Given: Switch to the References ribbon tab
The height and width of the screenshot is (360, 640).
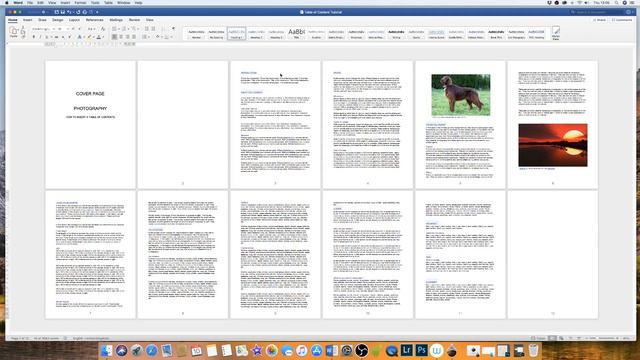Looking at the screenshot, I should pos(94,20).
